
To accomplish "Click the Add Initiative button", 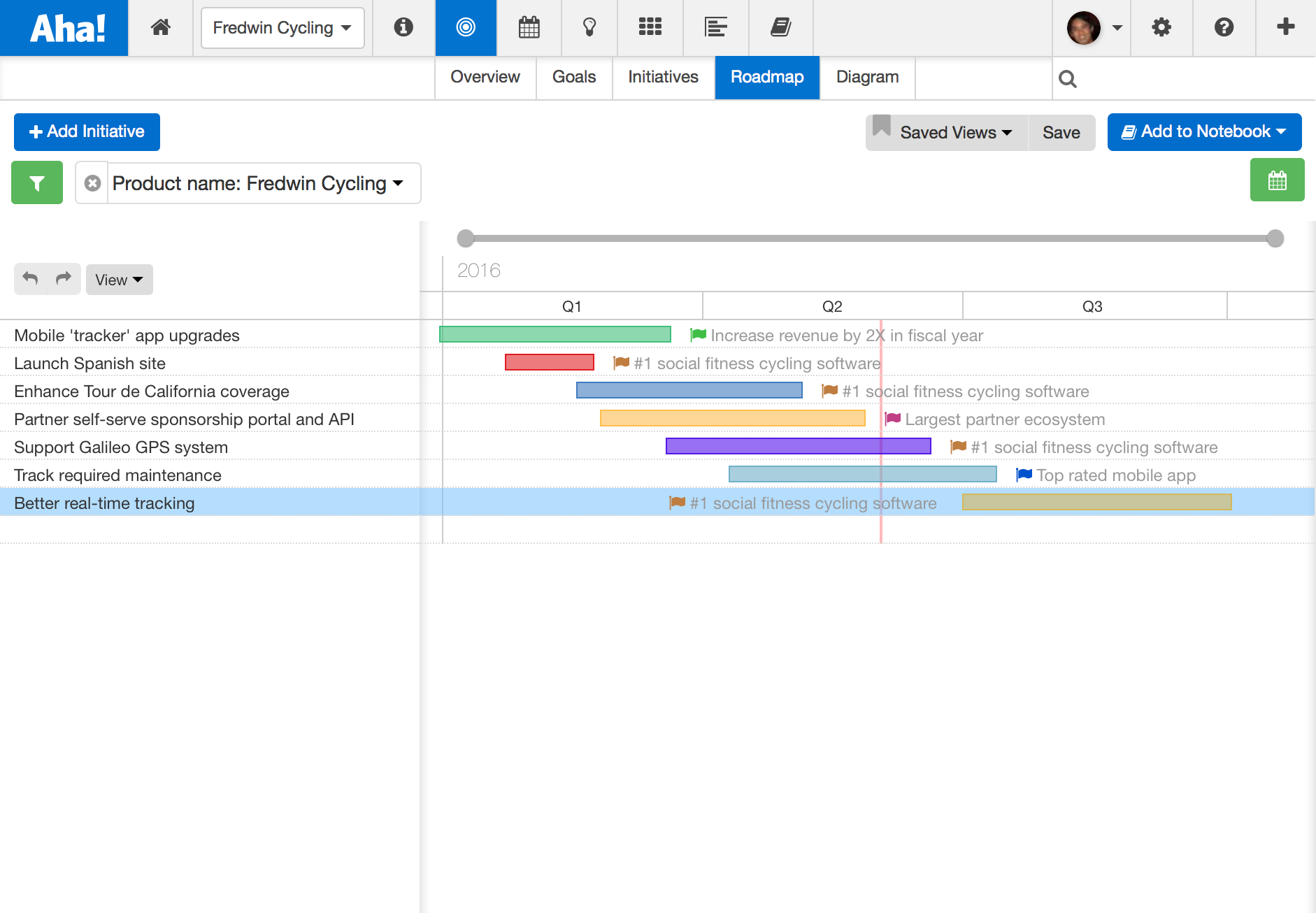I will pos(87,131).
